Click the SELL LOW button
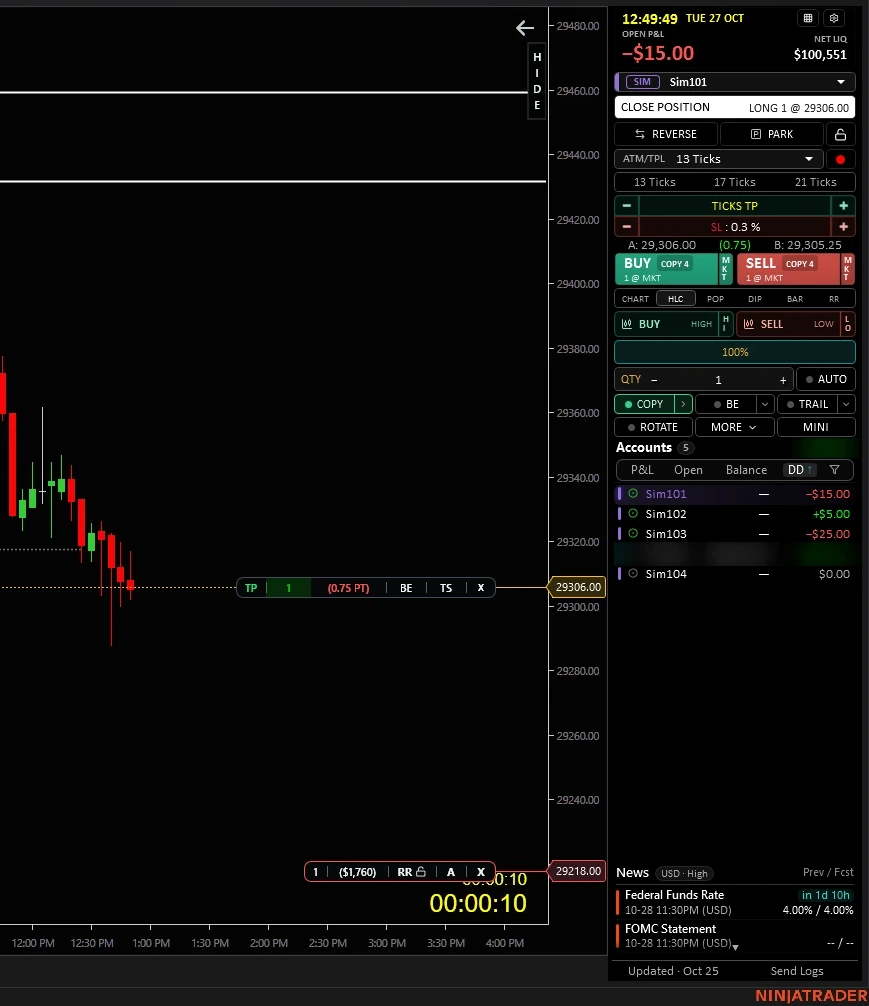This screenshot has width=869, height=1006. tap(788, 324)
